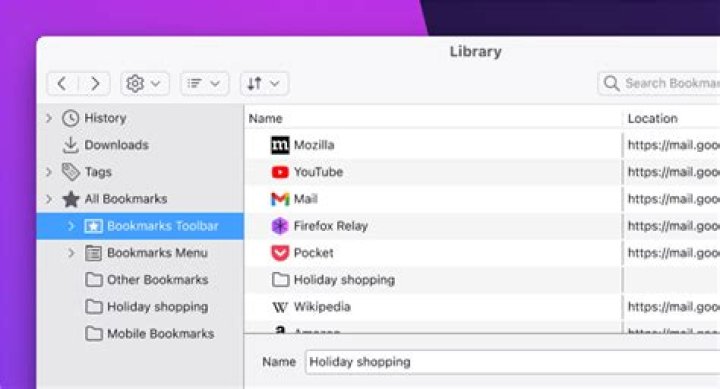Go forward with the right arrow button
The height and width of the screenshot is (389, 720).
pos(95,84)
